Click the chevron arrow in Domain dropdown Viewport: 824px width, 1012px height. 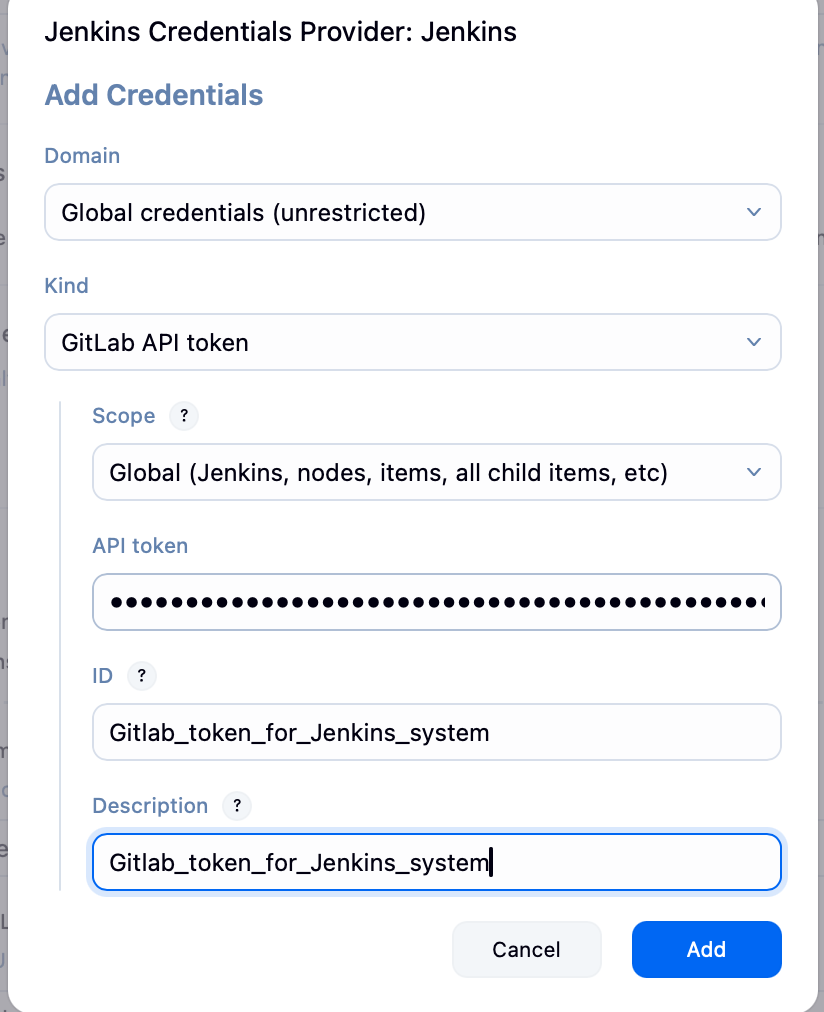click(x=754, y=212)
